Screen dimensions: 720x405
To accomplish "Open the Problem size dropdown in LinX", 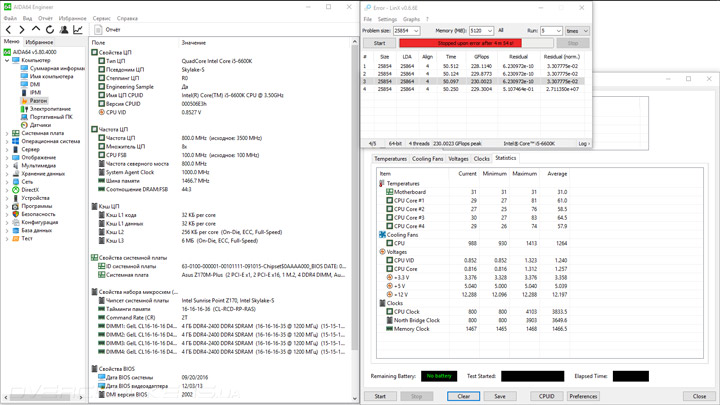I will [416, 31].
